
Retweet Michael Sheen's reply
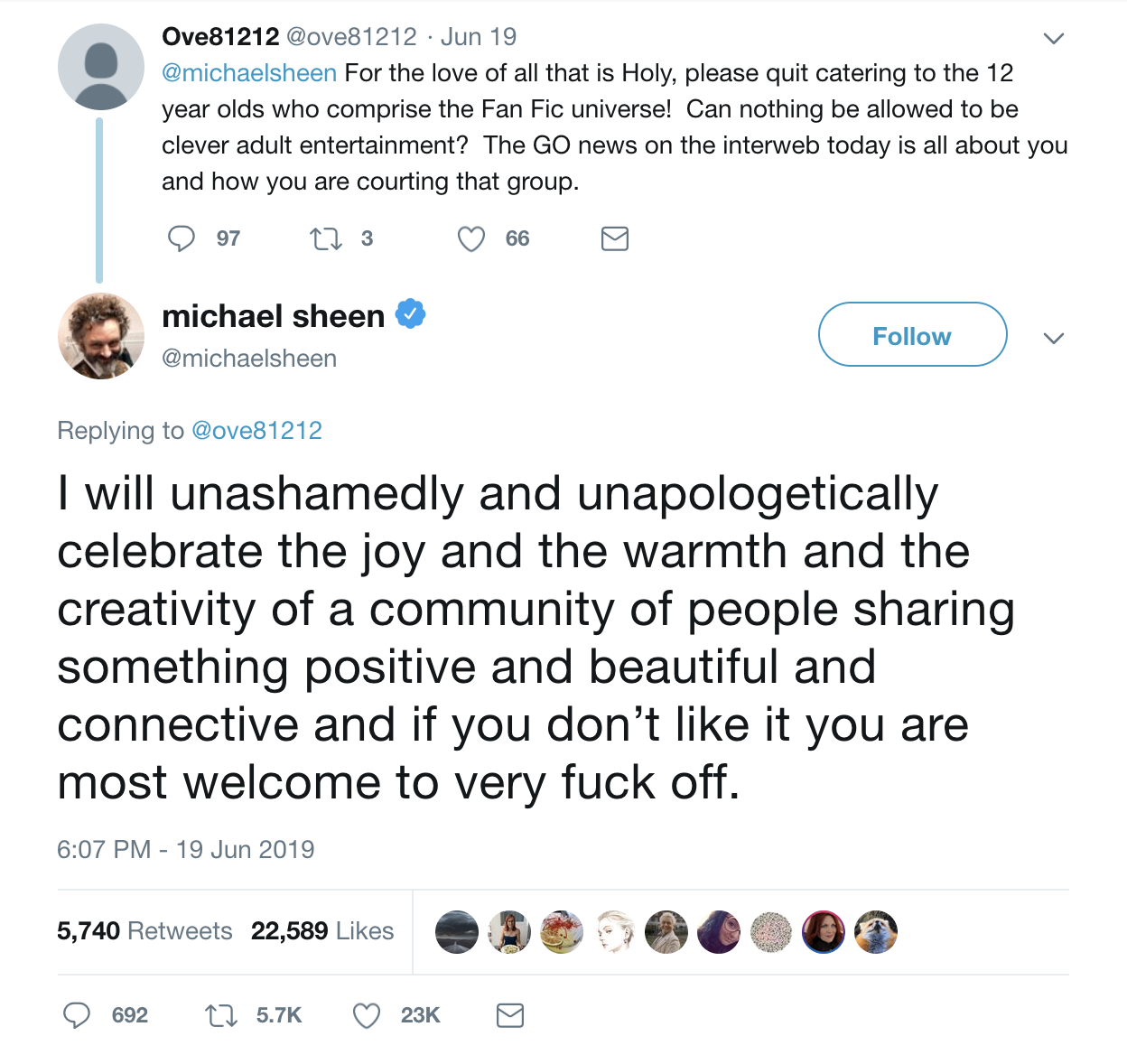click(219, 1015)
